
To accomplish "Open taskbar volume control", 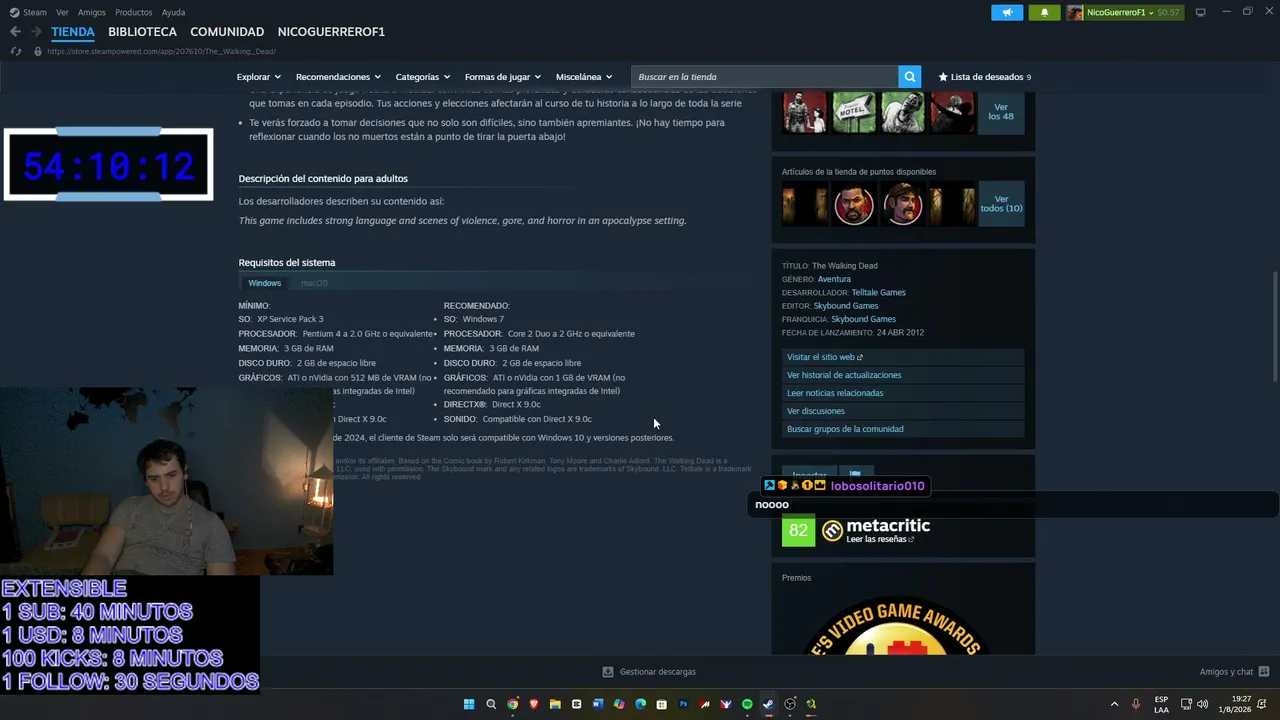I will [1202, 704].
